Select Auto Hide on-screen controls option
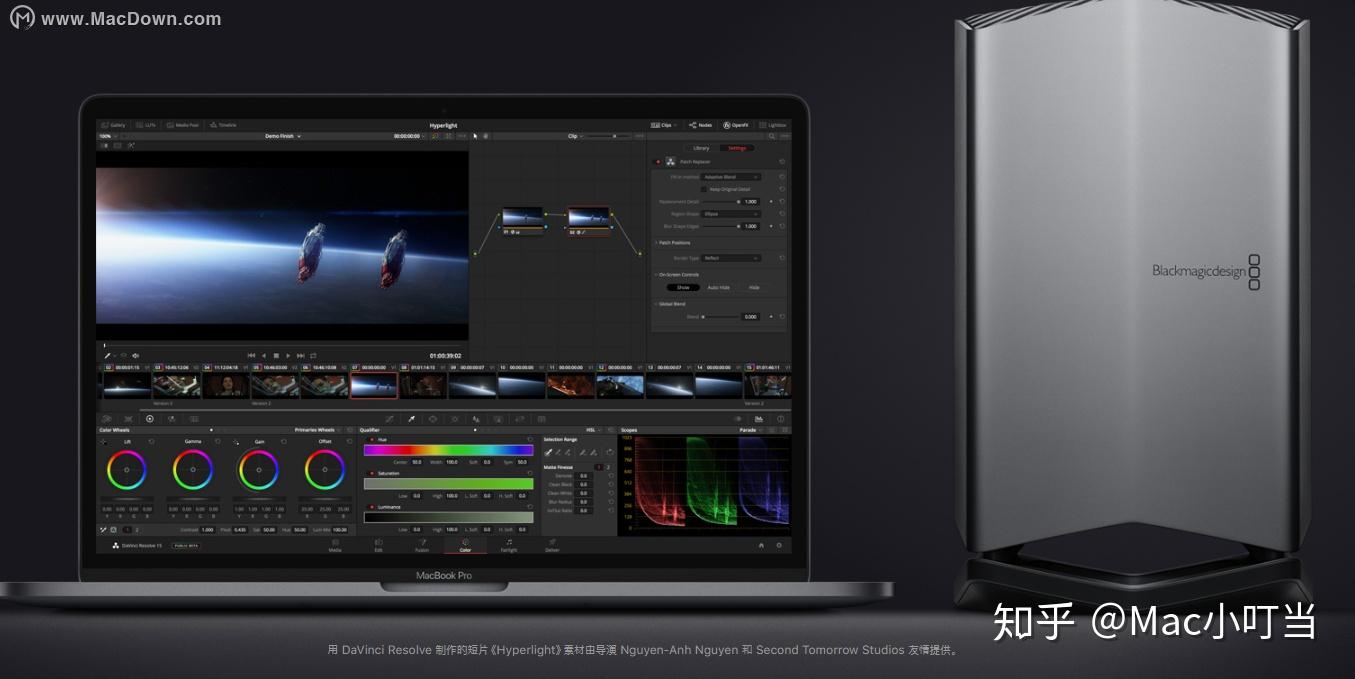This screenshot has width=1355, height=679. 719,287
